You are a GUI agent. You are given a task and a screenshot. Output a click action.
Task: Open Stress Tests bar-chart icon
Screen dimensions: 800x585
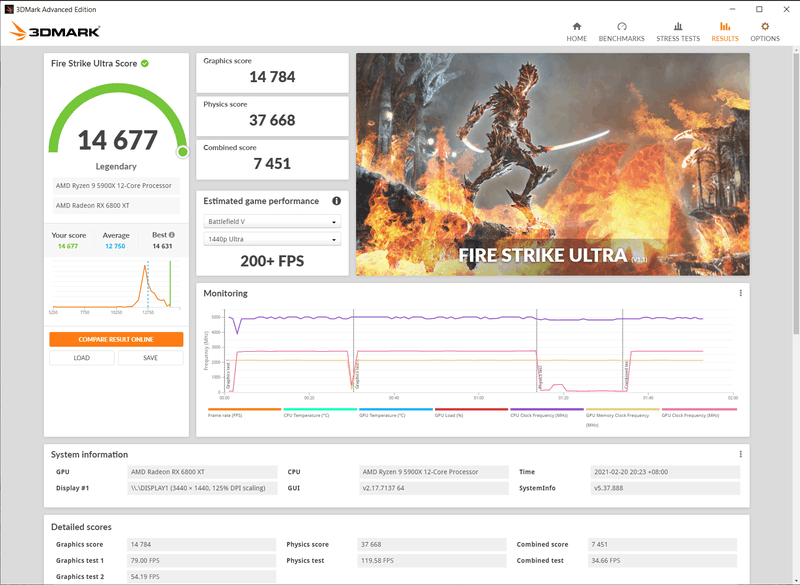[678, 27]
